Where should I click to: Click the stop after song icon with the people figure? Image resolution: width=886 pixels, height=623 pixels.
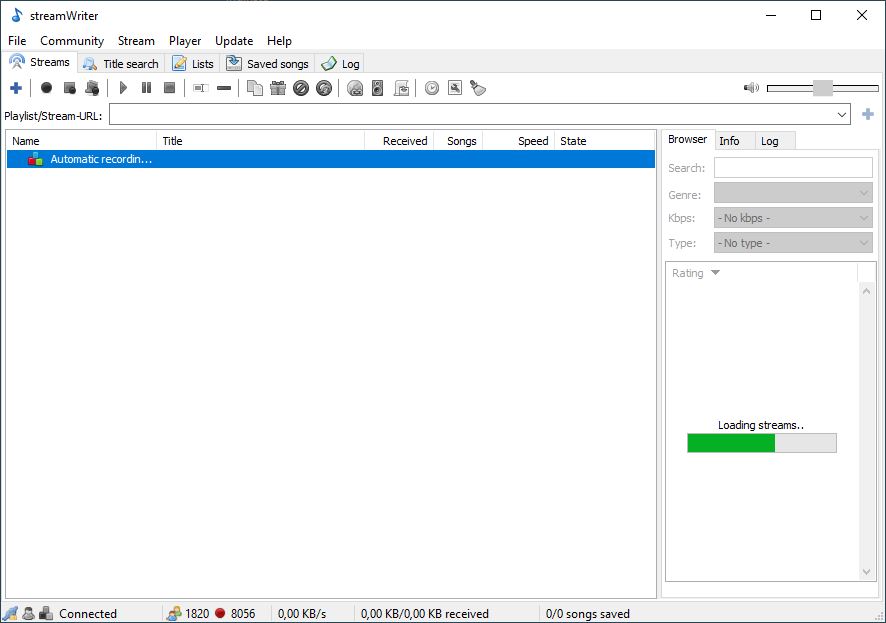92,88
